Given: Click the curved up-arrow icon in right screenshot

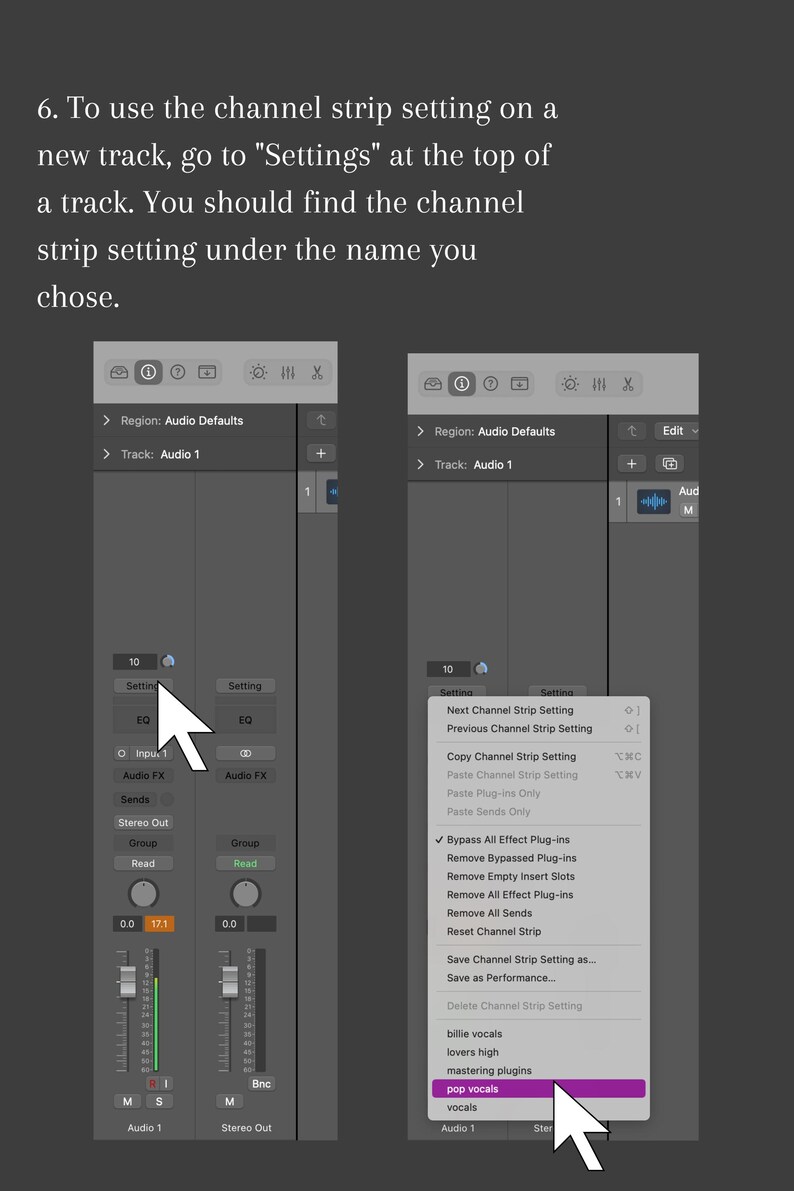Looking at the screenshot, I should pos(631,431).
